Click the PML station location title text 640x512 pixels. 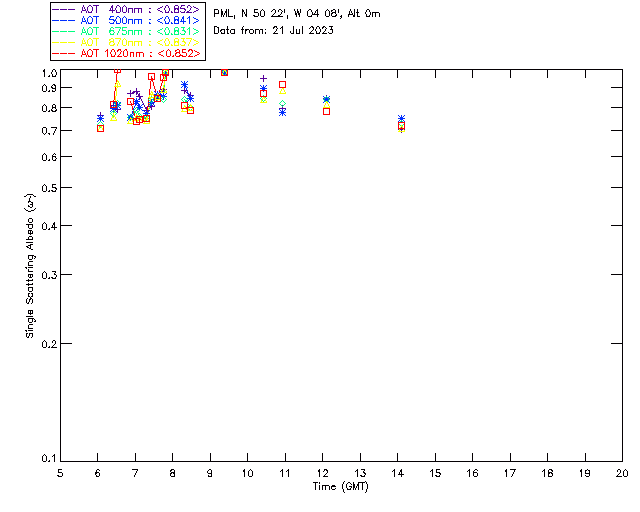coord(297,14)
